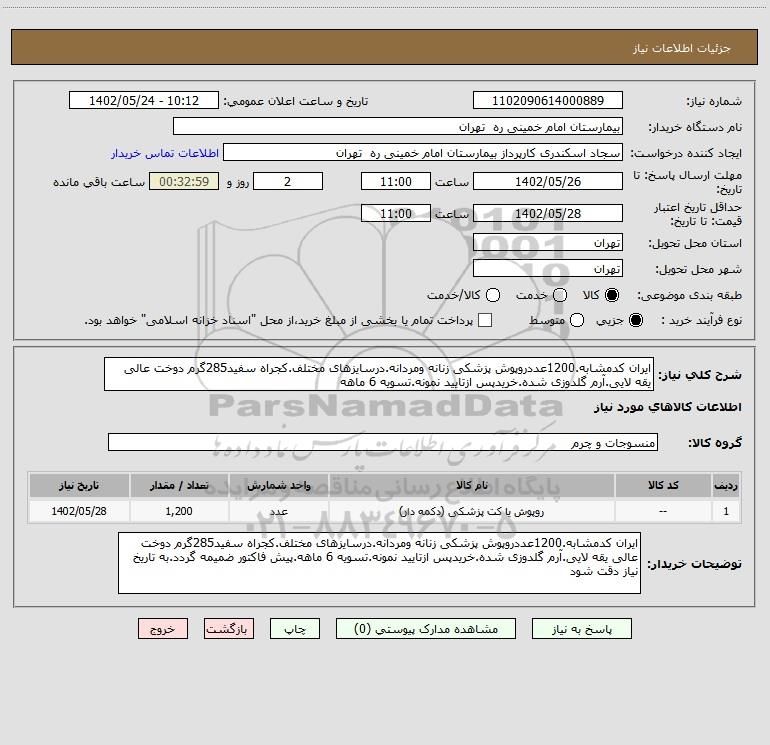Click the remaining days field showing 2
This screenshot has width=770, height=745.
[x=288, y=182]
